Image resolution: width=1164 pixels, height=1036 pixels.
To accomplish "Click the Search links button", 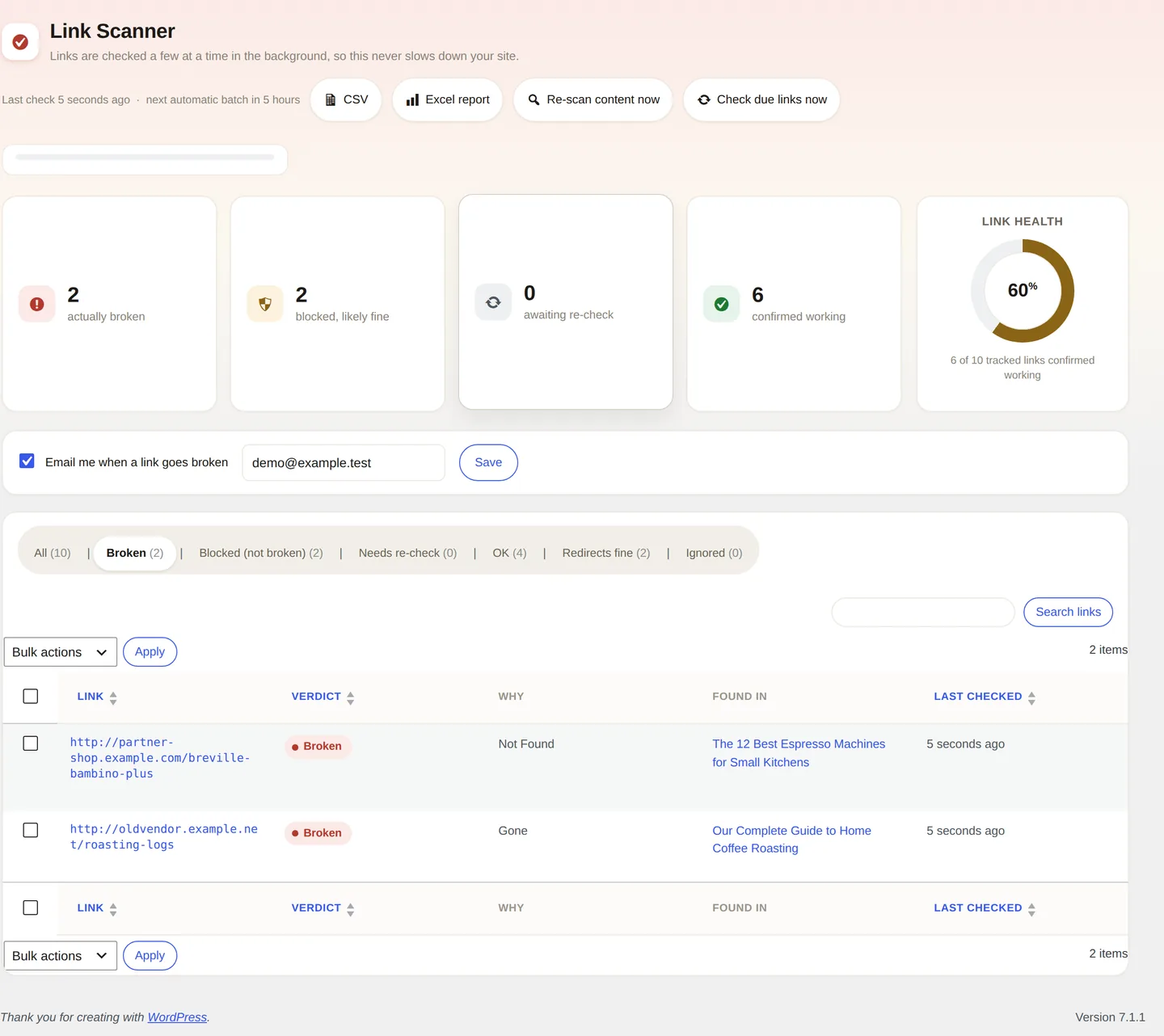I will [1068, 612].
